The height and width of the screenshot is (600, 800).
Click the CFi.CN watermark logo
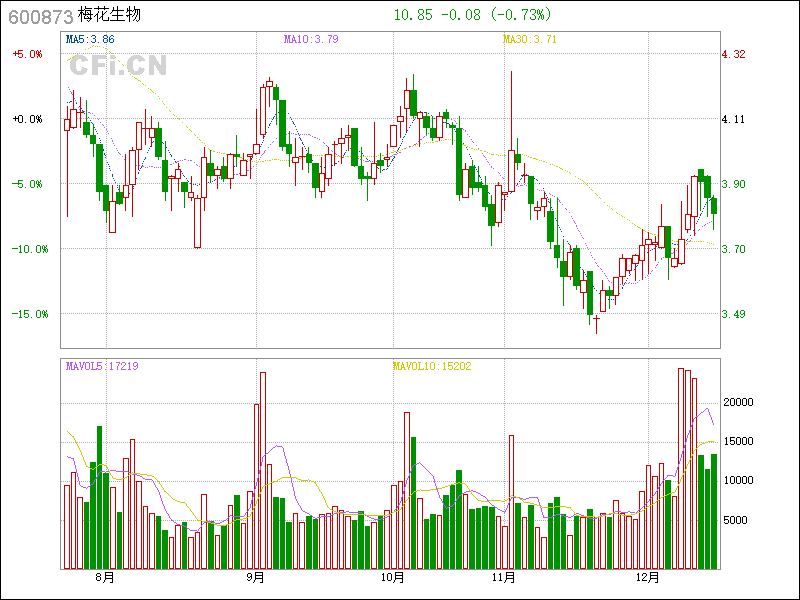tap(117, 65)
